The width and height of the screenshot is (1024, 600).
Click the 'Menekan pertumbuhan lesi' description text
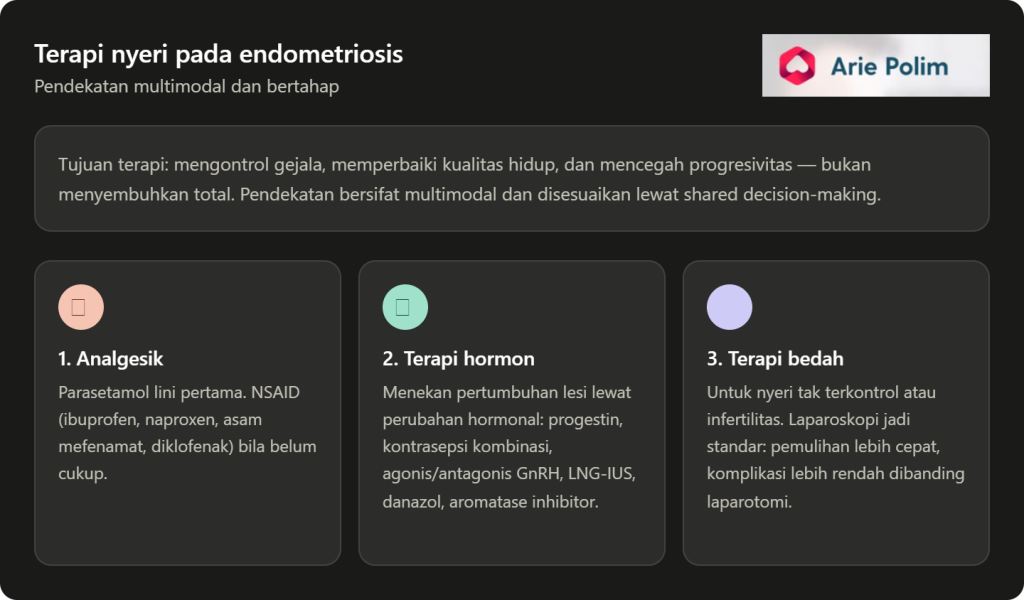(509, 447)
